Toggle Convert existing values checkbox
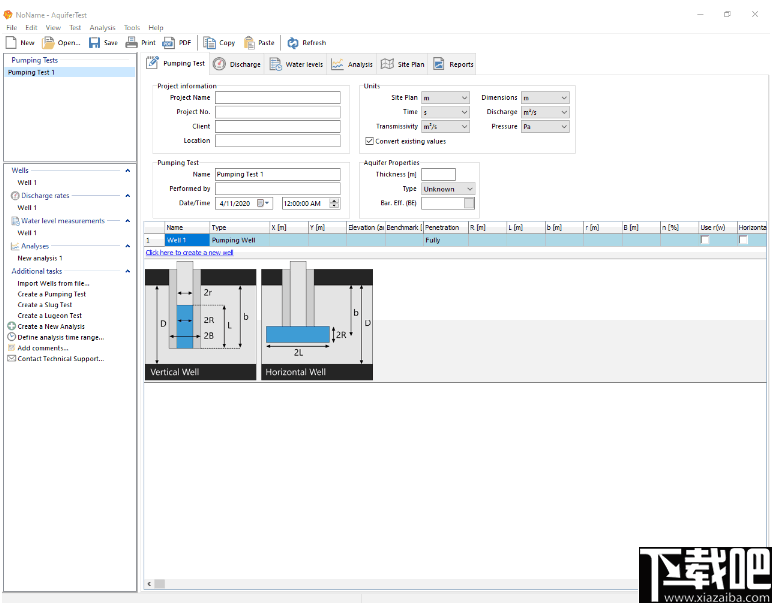This screenshot has height=603, width=774. pyautogui.click(x=369, y=141)
